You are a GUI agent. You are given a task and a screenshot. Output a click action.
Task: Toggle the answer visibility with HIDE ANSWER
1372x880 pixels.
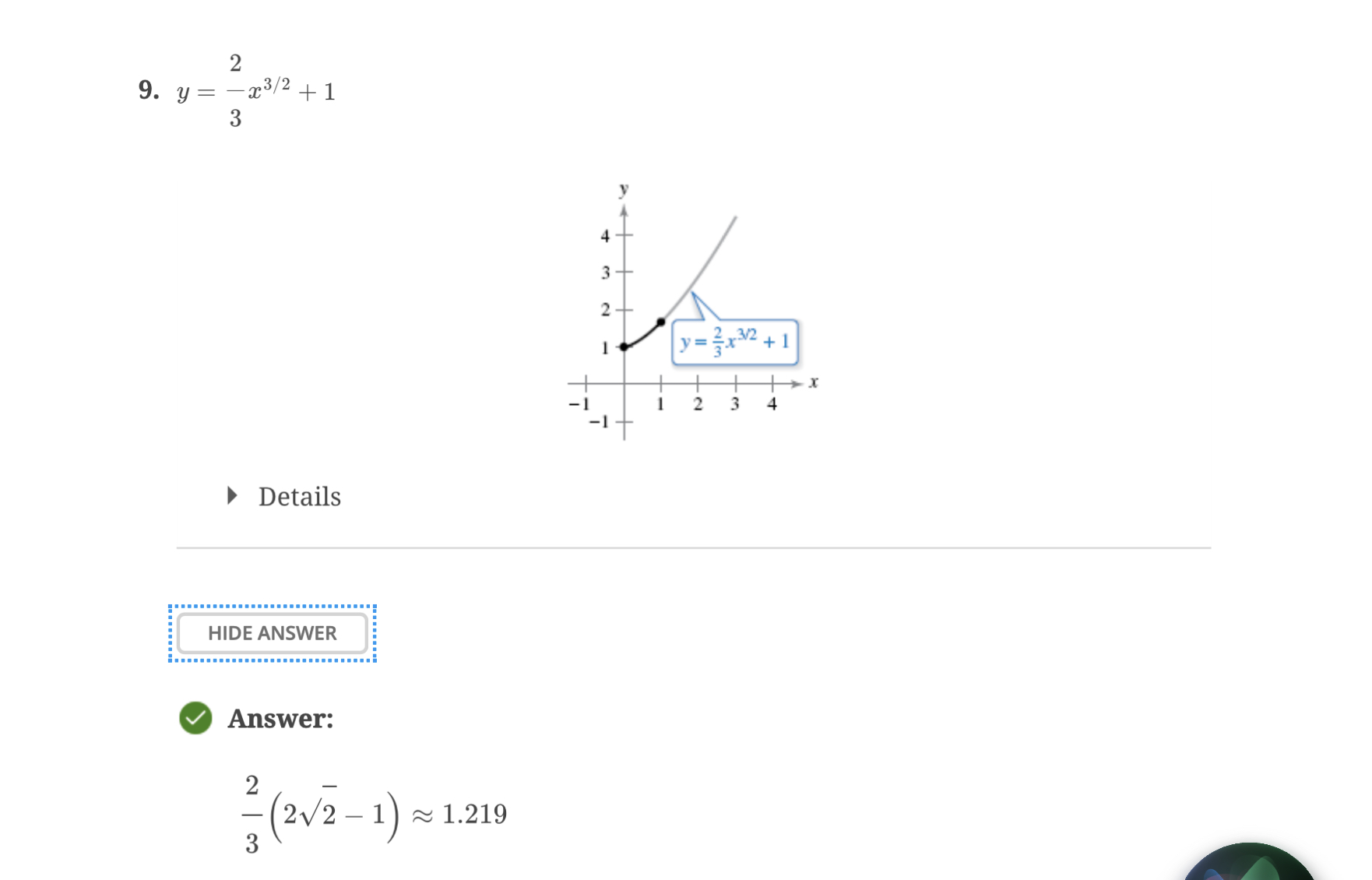[271, 633]
